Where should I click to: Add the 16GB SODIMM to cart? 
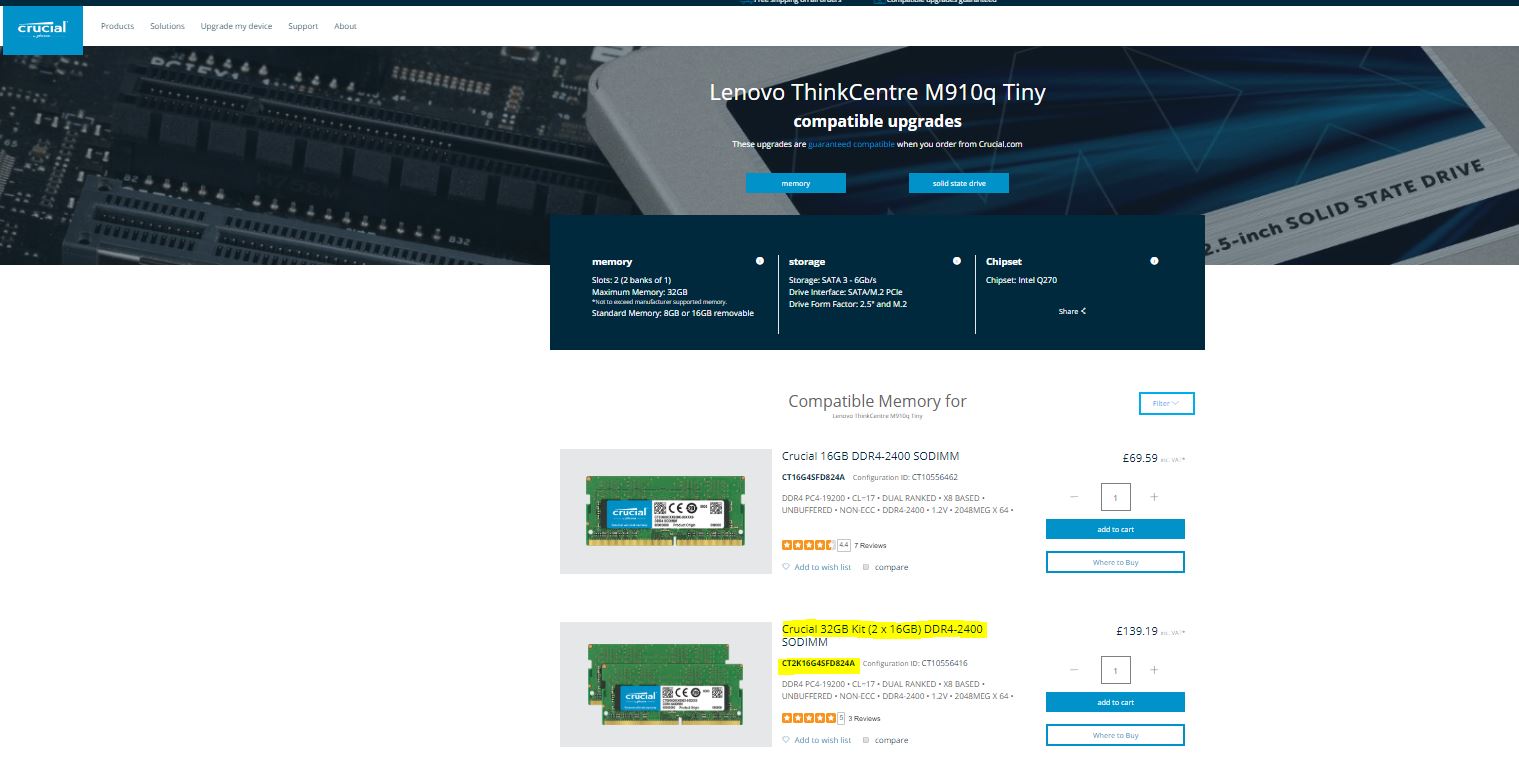point(1115,529)
